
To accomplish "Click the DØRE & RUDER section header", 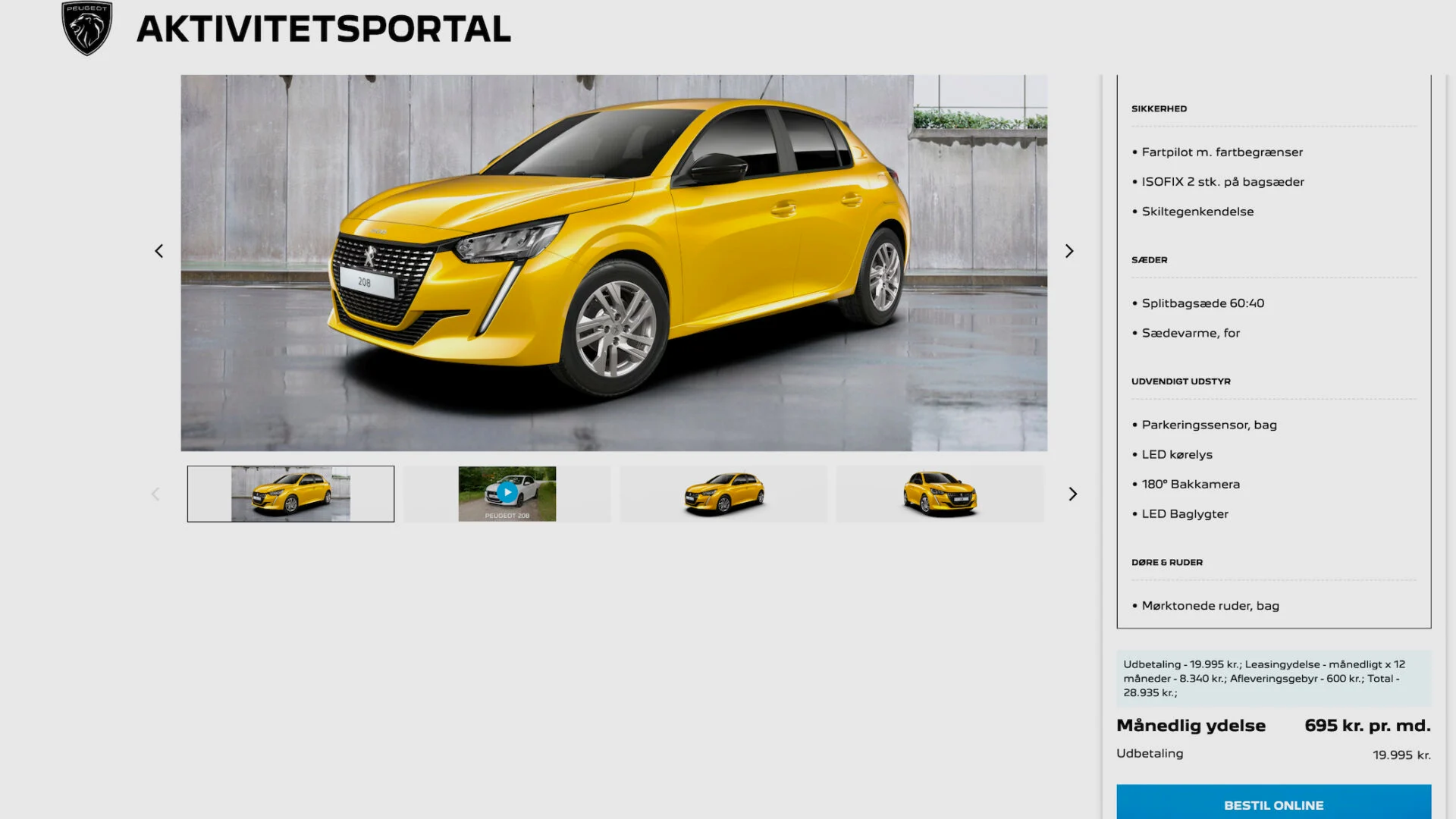I will [1166, 562].
